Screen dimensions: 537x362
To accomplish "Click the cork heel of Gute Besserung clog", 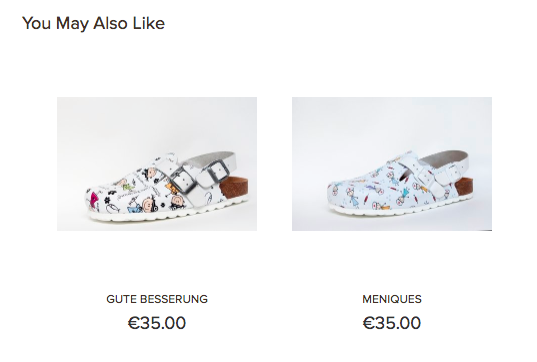I will point(233,189).
